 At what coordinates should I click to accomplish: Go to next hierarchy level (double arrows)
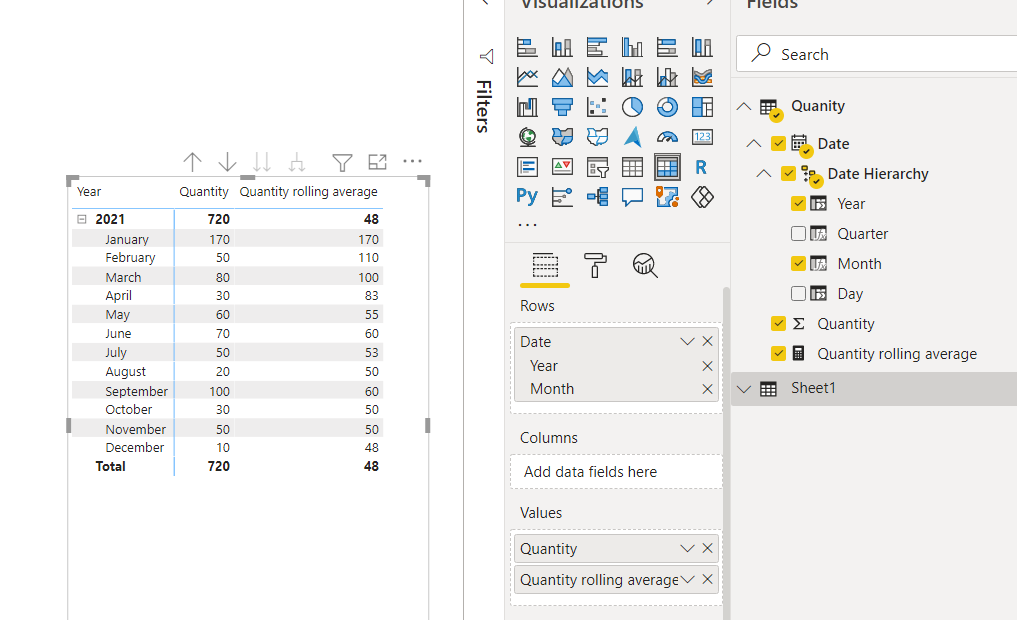coord(262,161)
